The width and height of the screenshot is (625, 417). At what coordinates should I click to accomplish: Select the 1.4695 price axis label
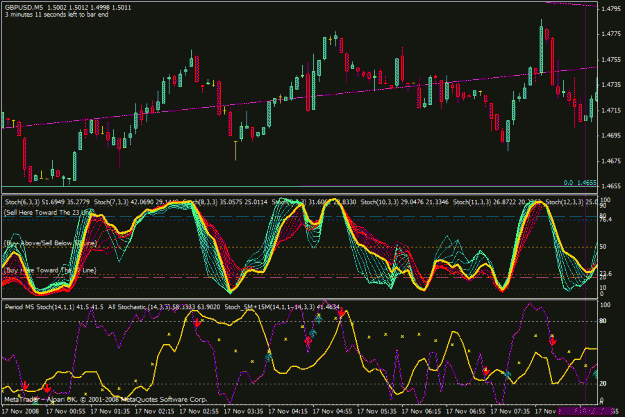[x=610, y=136]
